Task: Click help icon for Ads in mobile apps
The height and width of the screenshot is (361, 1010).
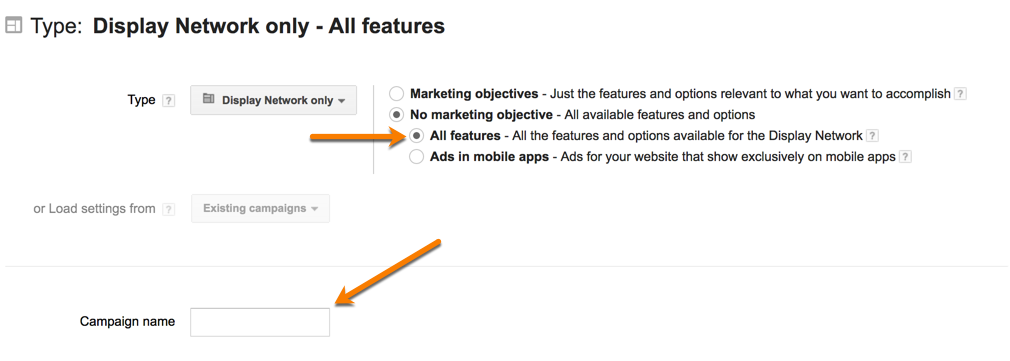Action: pos(905,157)
